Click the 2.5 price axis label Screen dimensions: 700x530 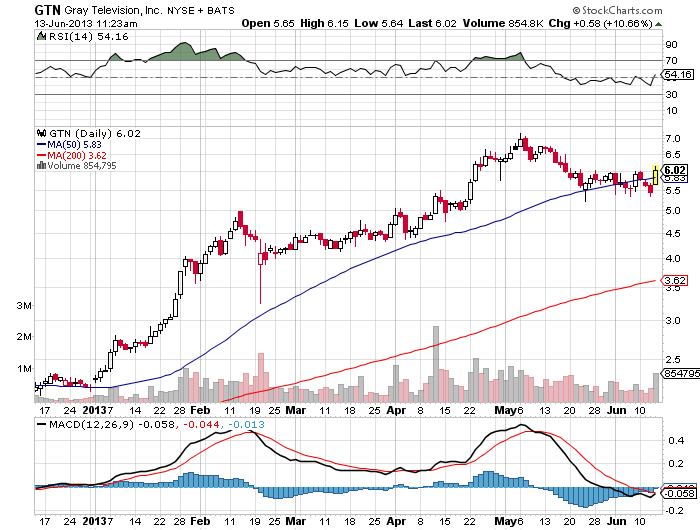coord(673,359)
